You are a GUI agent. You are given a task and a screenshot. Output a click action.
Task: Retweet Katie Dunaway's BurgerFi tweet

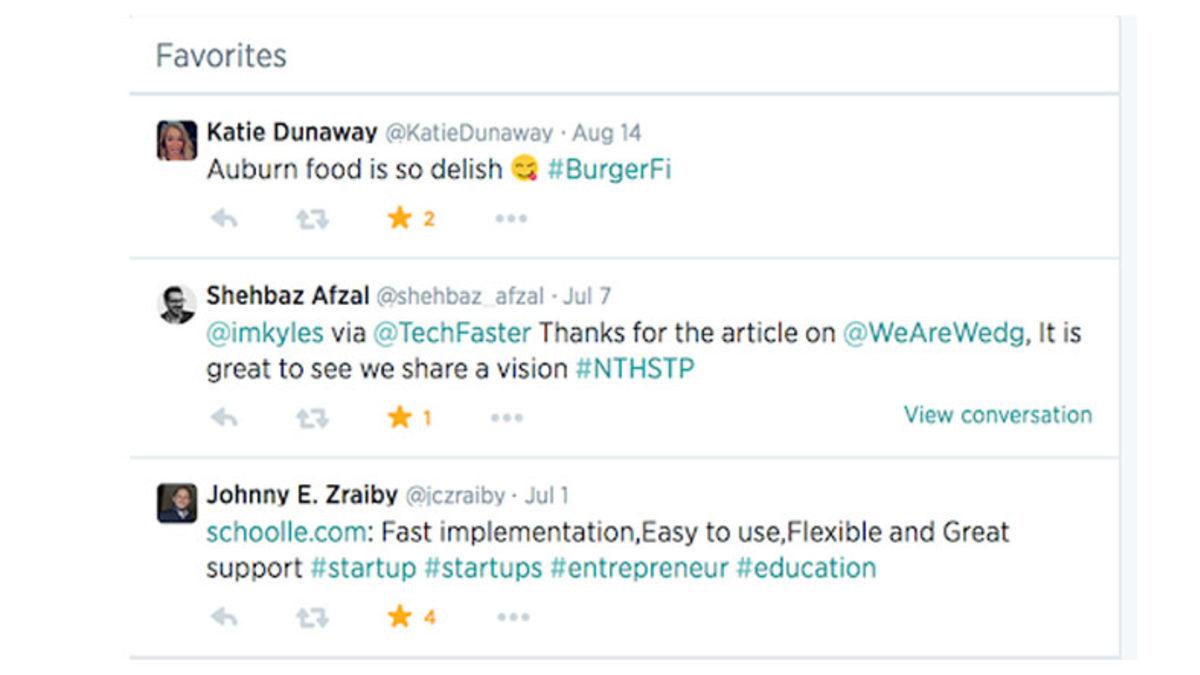[312, 219]
